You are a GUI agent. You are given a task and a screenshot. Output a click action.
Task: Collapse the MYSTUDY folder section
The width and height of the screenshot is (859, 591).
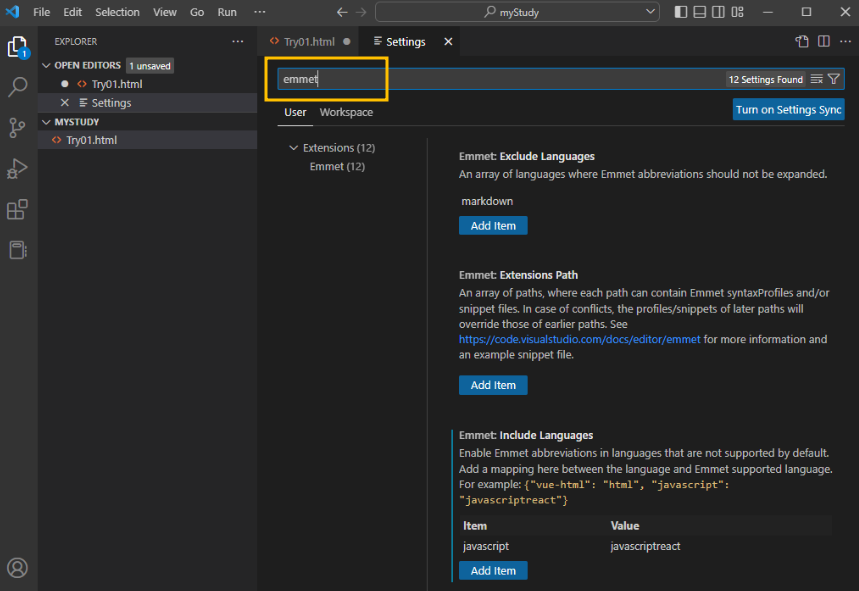tap(46, 122)
